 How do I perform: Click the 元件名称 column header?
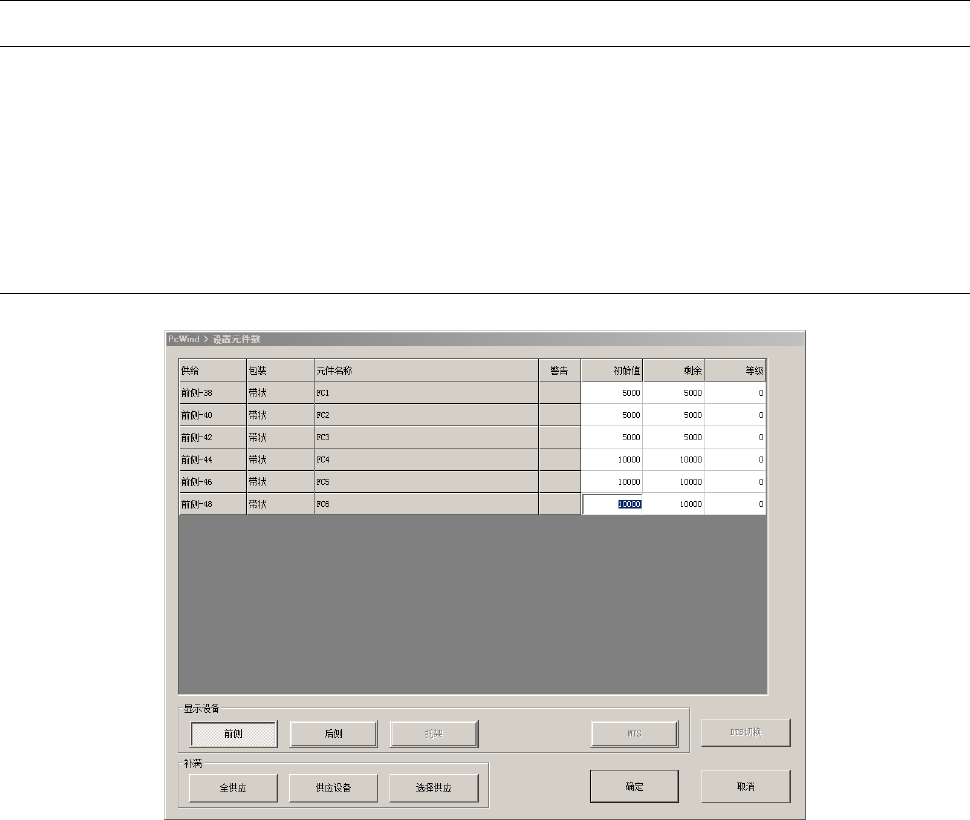427,370
